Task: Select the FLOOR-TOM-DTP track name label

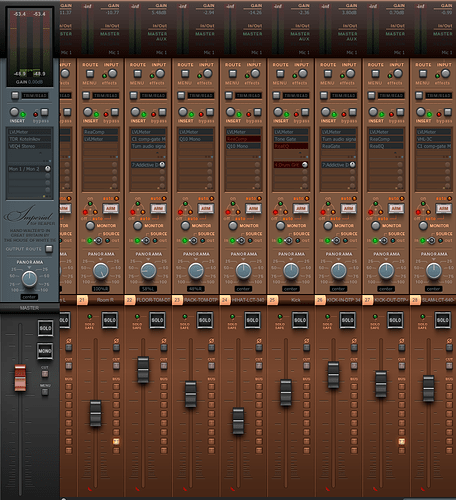Action: tap(153, 300)
